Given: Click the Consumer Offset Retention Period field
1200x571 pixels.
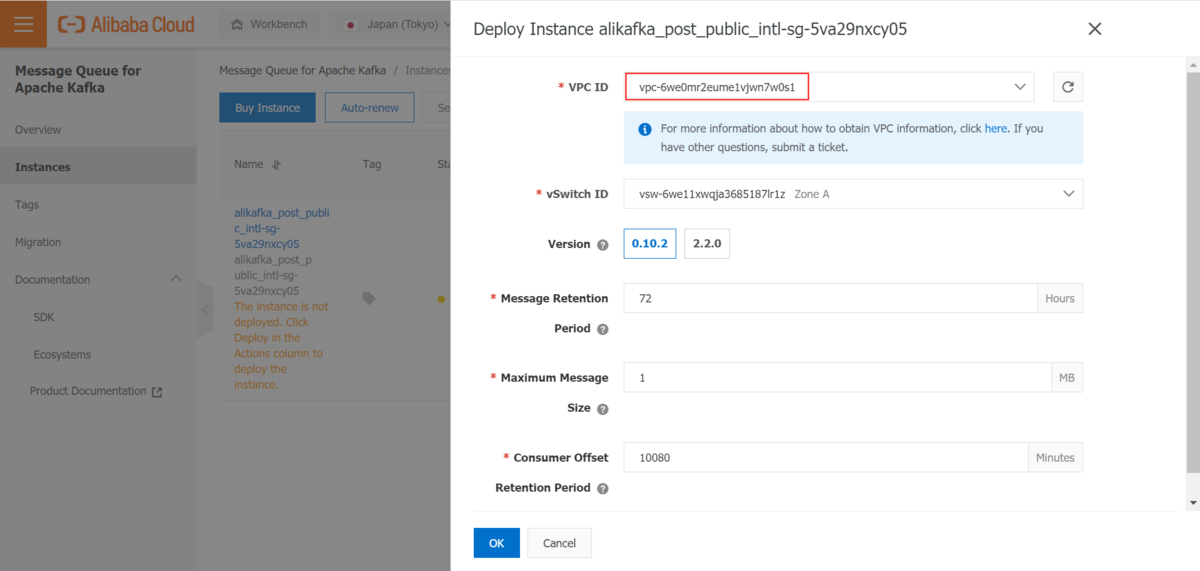Looking at the screenshot, I should 826,458.
